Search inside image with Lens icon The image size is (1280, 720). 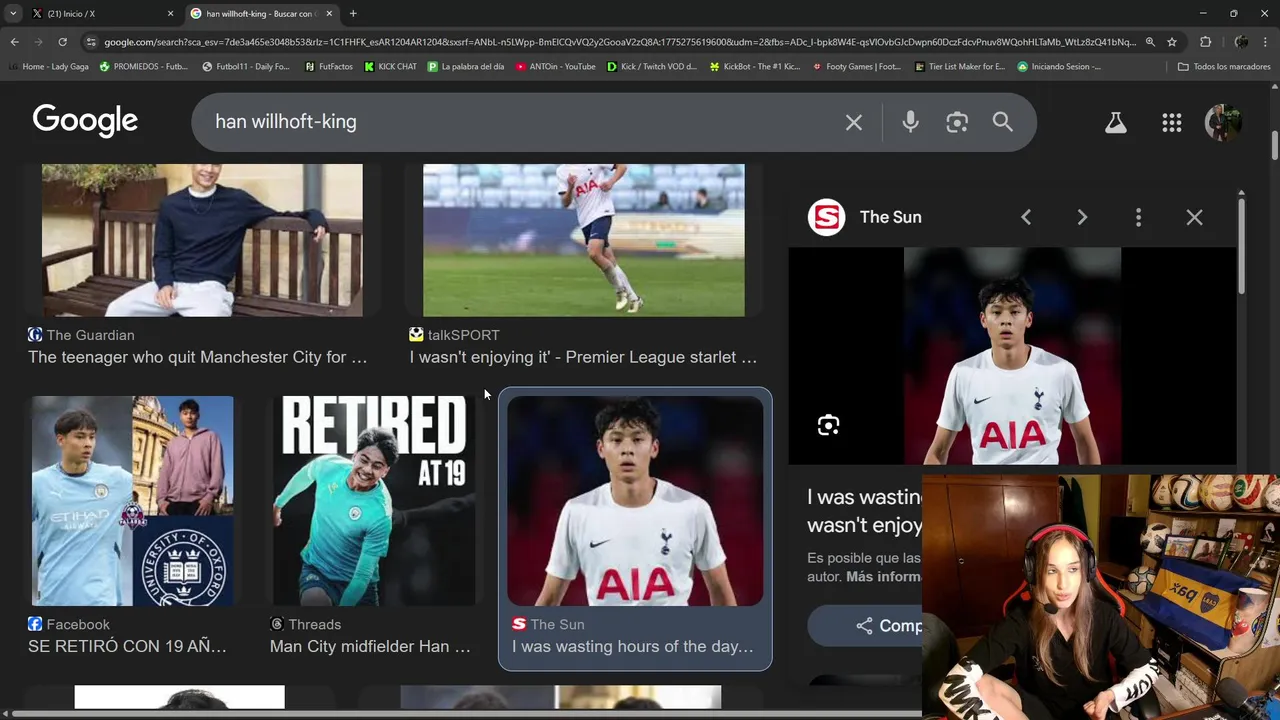tap(828, 425)
